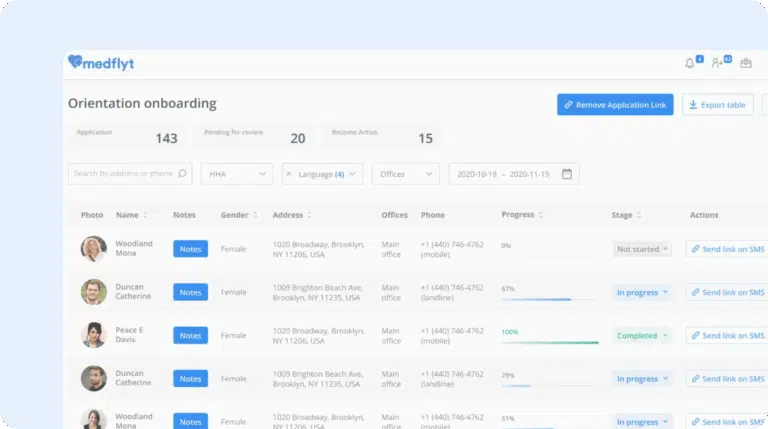Image resolution: width=768 pixels, height=429 pixels.
Task: Click Peace E Davis profile photo
Action: 94,335
